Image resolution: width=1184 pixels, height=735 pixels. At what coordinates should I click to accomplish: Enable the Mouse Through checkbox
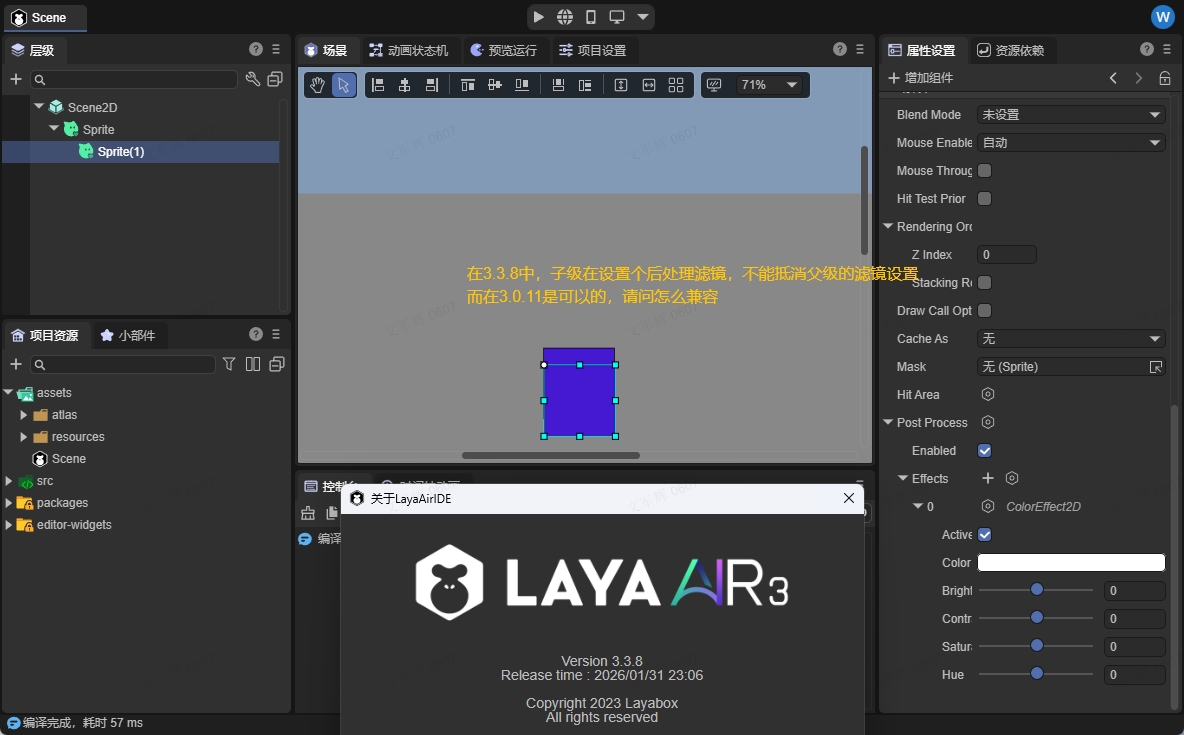(984, 171)
